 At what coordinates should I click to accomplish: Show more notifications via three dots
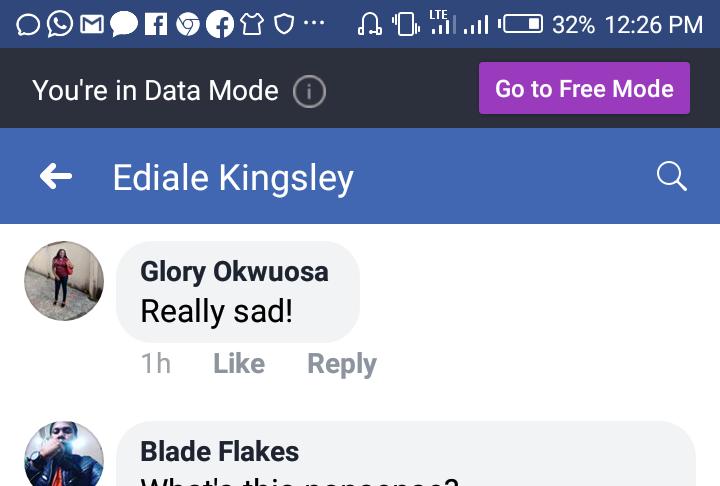(x=313, y=23)
